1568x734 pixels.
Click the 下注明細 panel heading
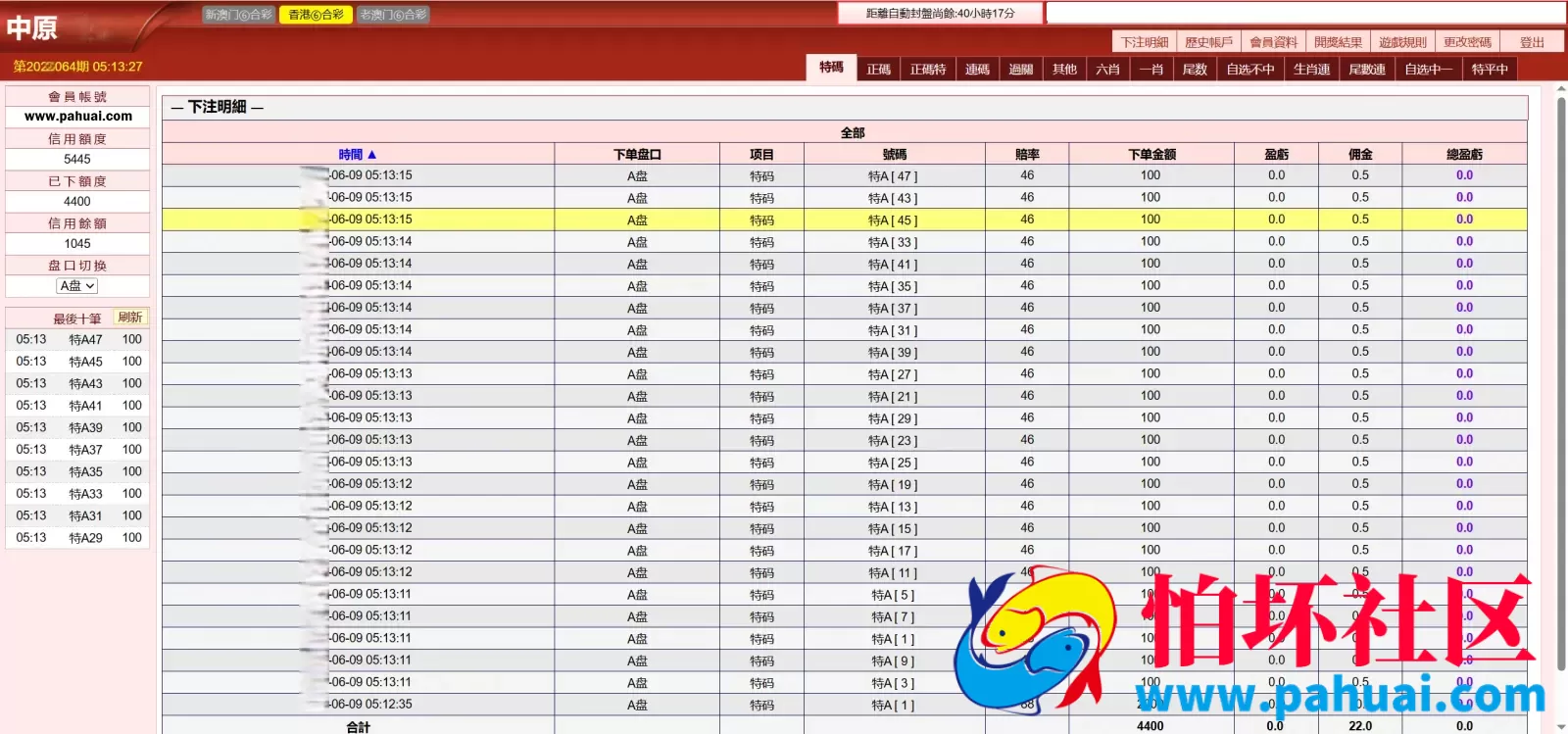point(217,107)
